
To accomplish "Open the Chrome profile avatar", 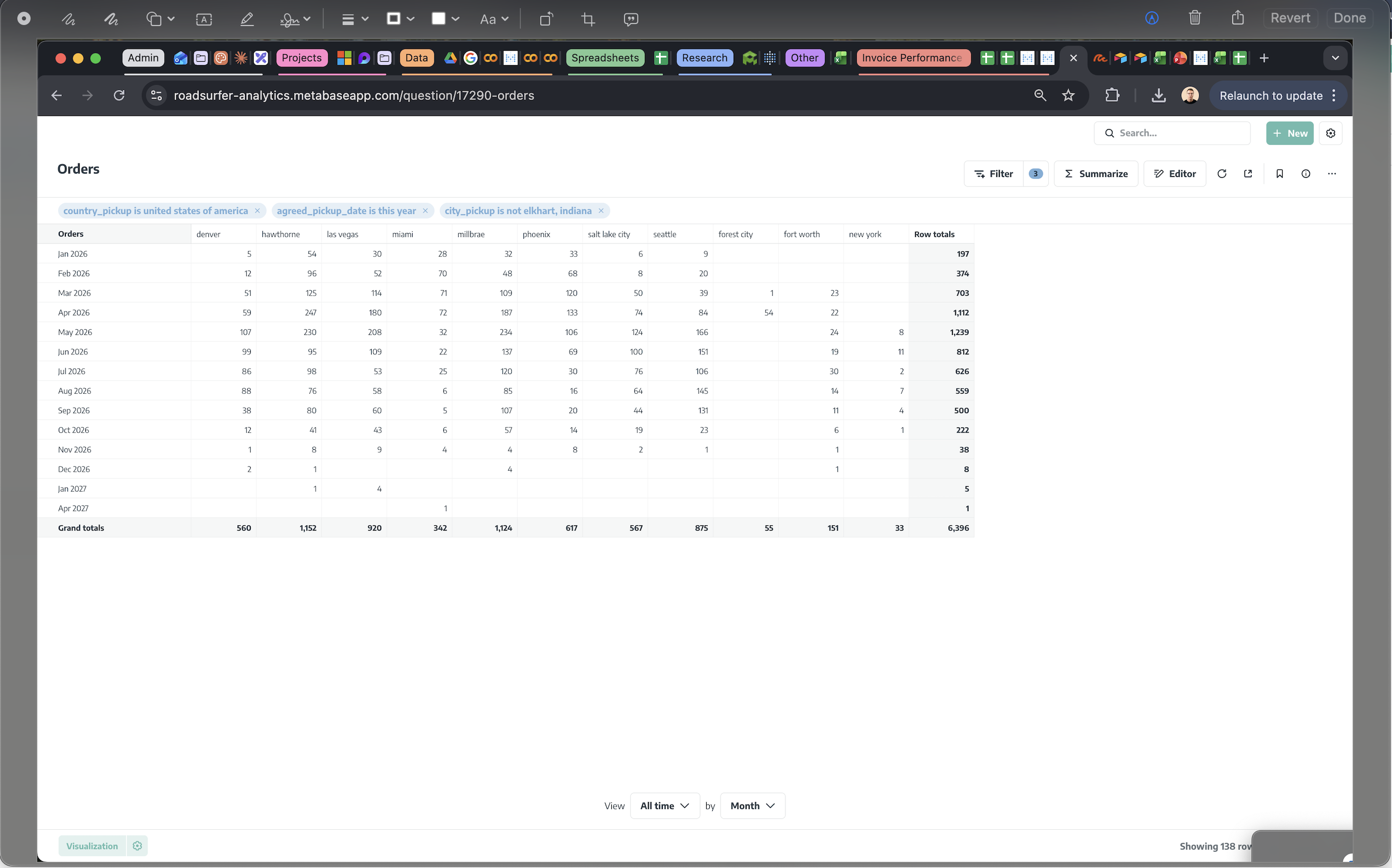I will click(x=1190, y=95).
